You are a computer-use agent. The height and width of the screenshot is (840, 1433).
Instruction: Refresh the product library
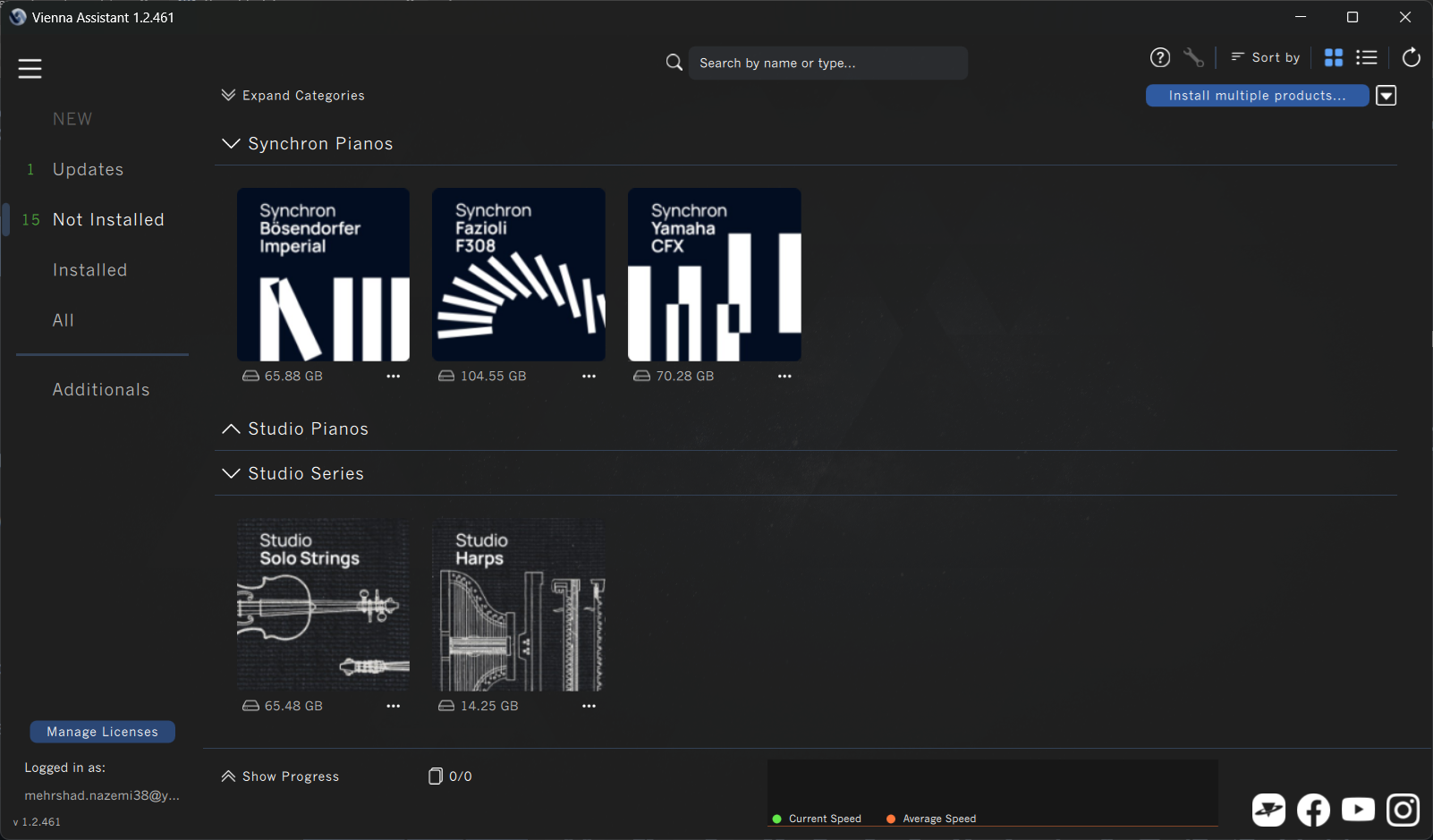coord(1411,56)
